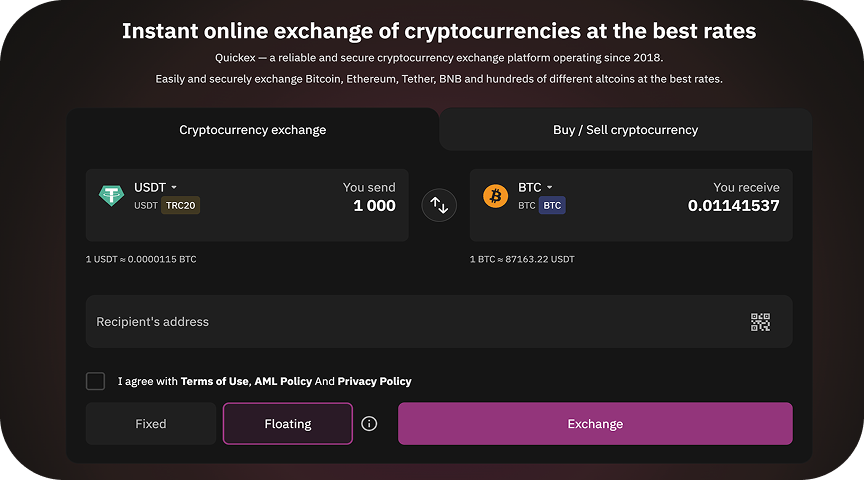Open the AML Policy link
Screen dimensions: 864x480
click(283, 381)
